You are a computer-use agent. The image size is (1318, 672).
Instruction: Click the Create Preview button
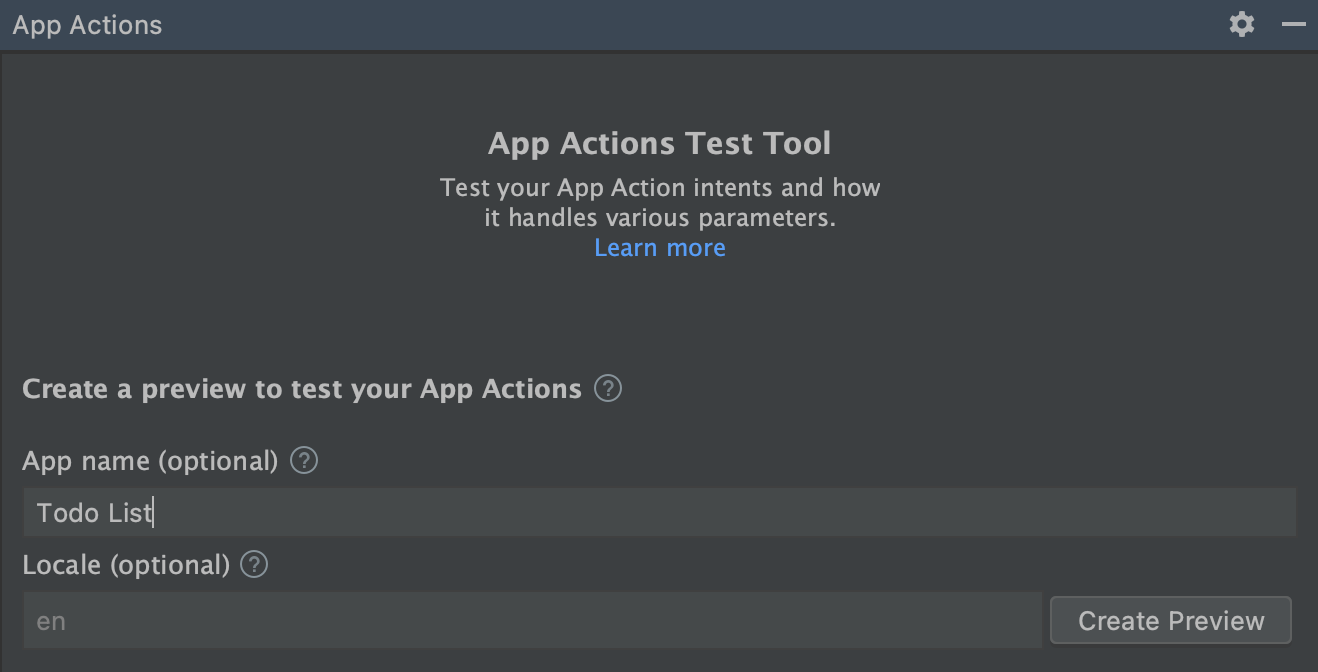pyautogui.click(x=1170, y=620)
